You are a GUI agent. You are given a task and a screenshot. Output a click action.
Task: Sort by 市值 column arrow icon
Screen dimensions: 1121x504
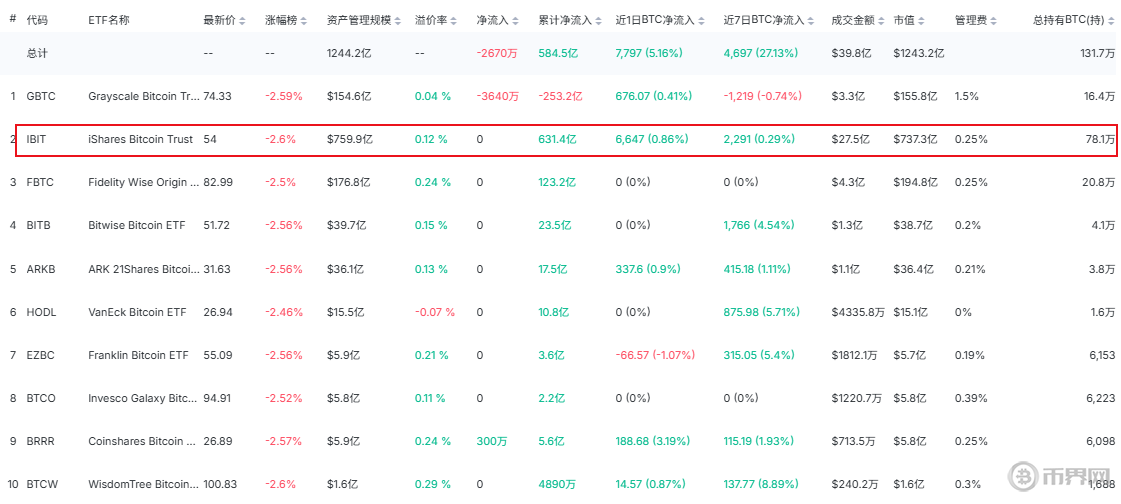[923, 20]
